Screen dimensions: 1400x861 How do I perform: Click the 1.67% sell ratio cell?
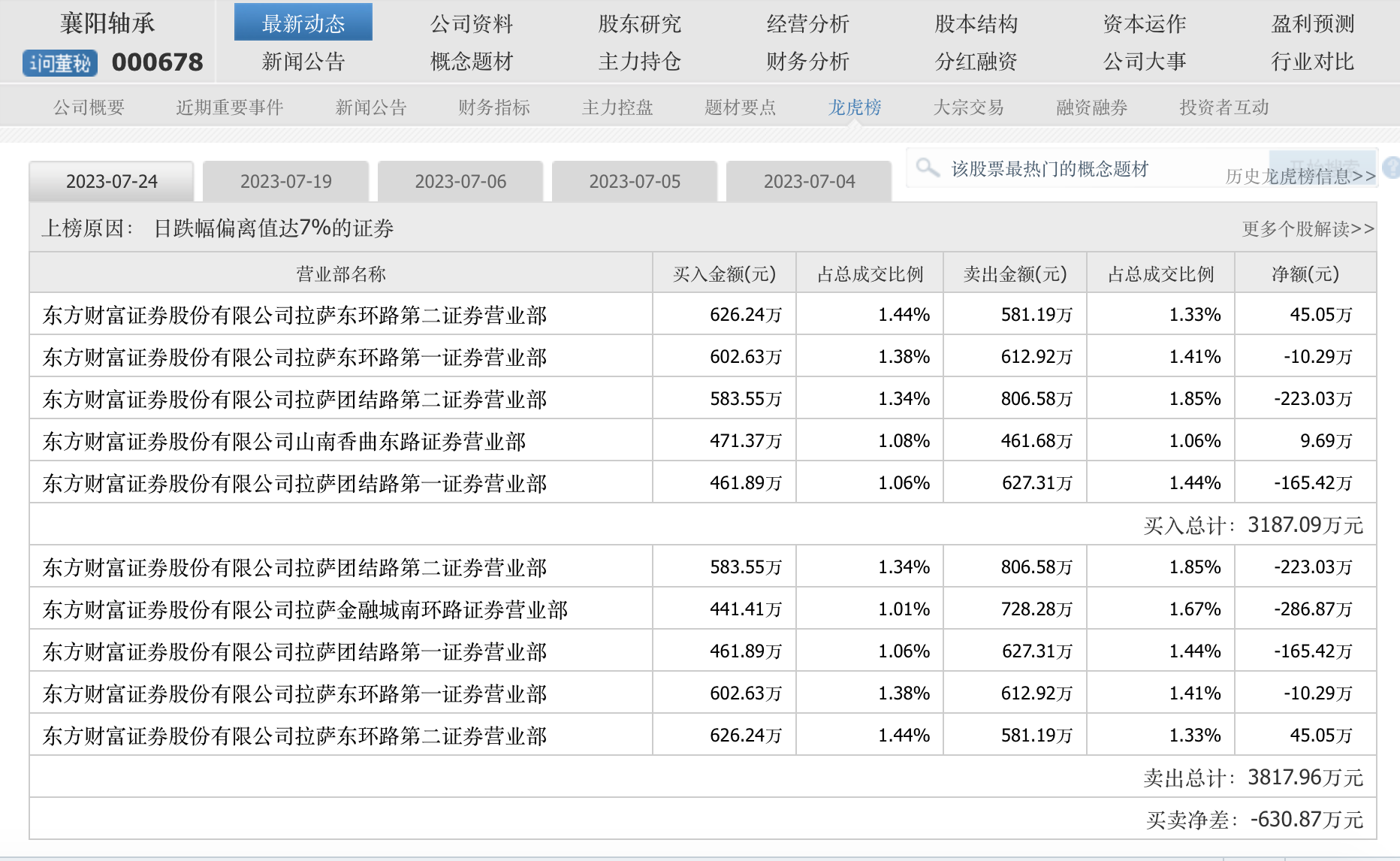[x=1195, y=609]
